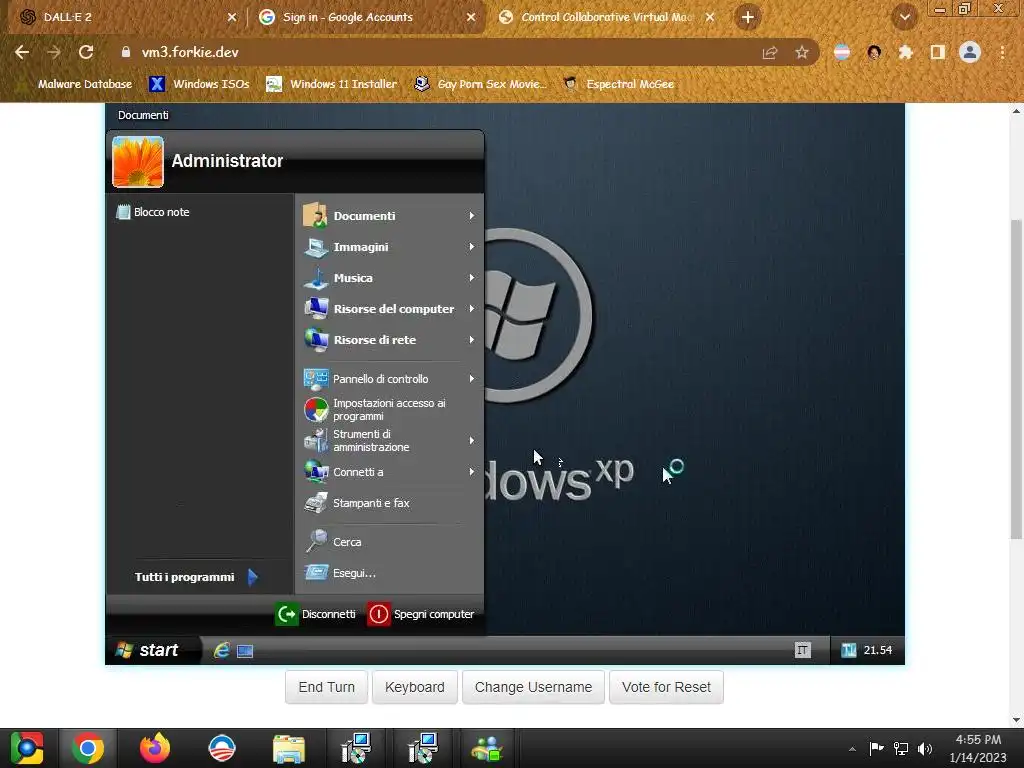Click page vertical scrollbar thumb
This screenshot has height=768, width=1024.
coord(1016,379)
